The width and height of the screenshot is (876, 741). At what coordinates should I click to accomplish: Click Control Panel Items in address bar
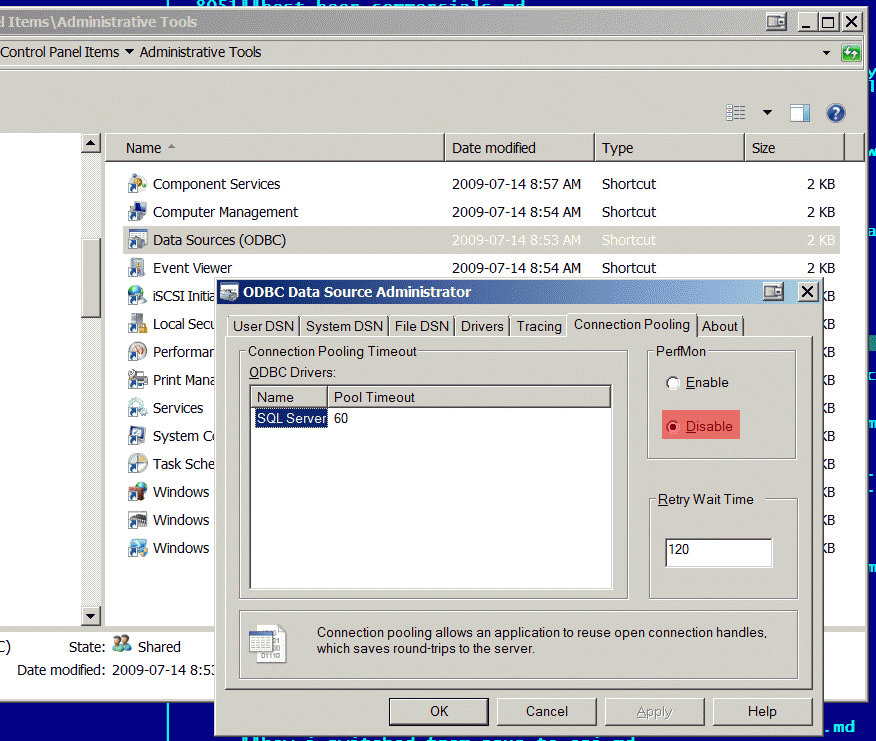click(x=60, y=52)
